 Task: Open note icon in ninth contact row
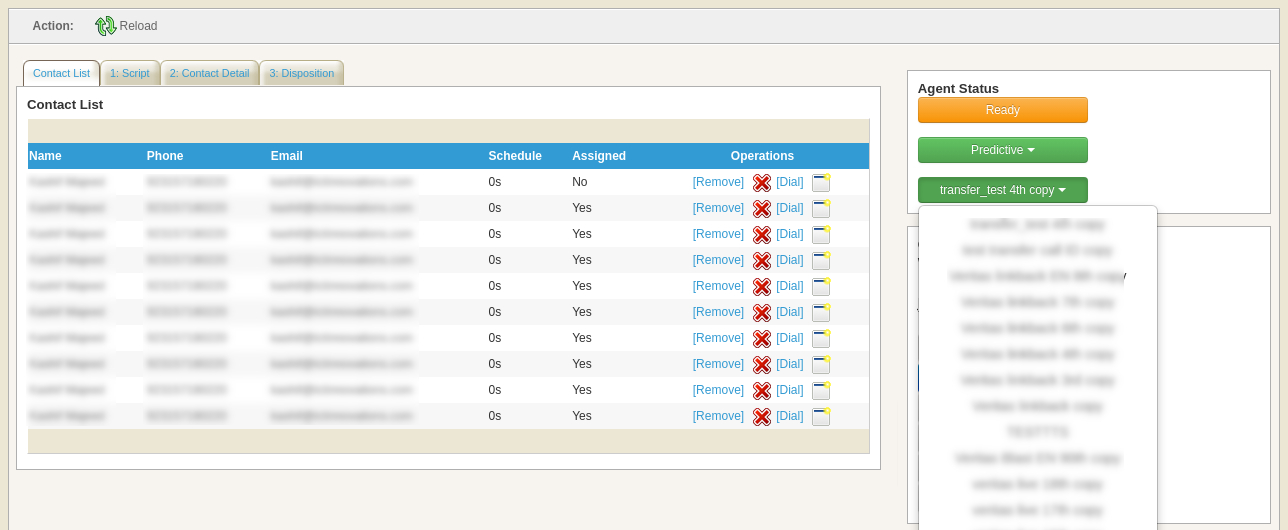tap(821, 390)
